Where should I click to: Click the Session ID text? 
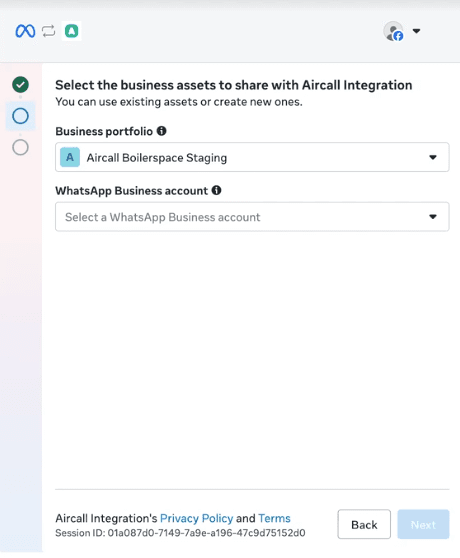tap(180, 533)
